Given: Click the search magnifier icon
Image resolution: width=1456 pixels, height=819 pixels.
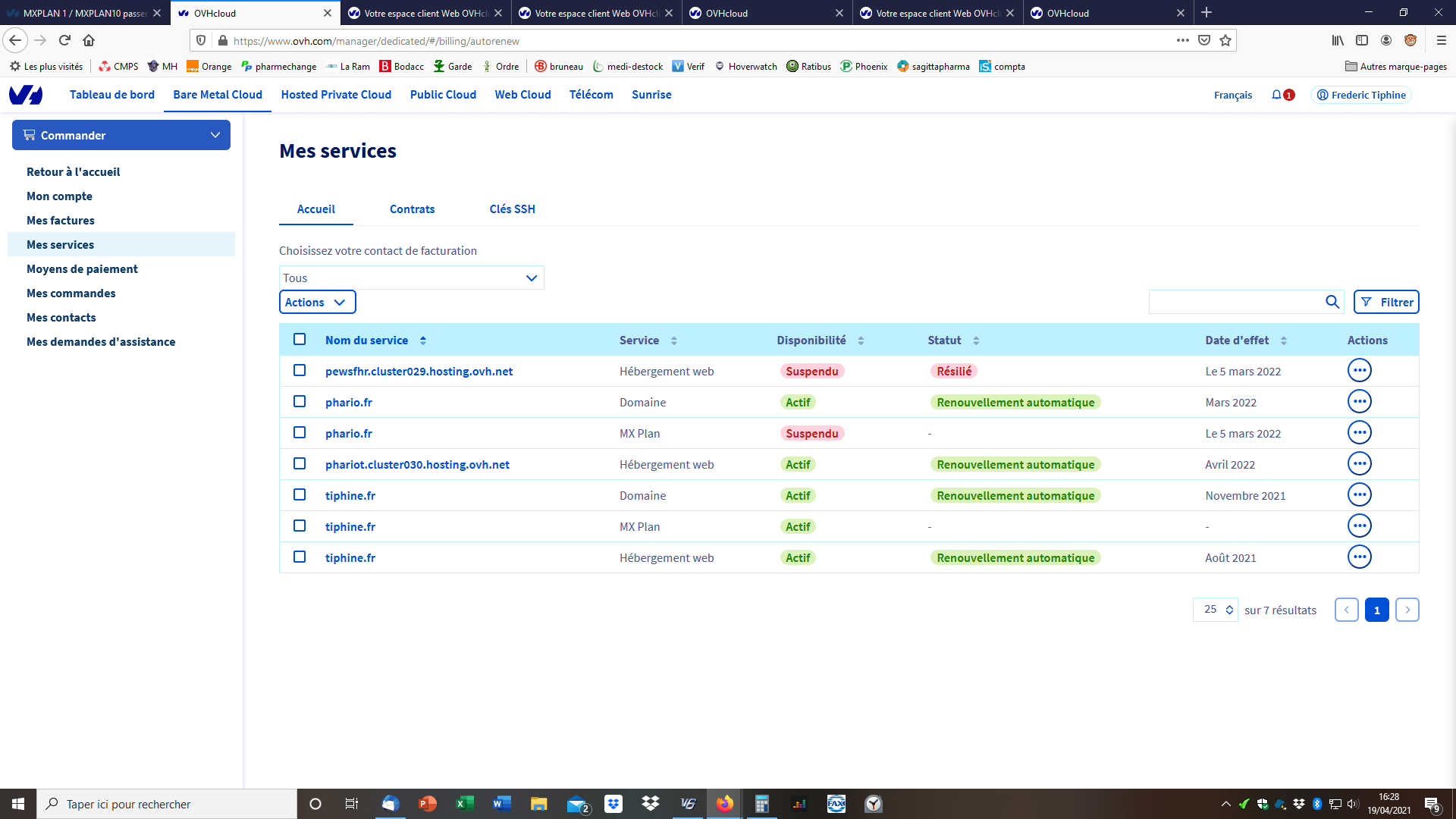Looking at the screenshot, I should (1332, 302).
